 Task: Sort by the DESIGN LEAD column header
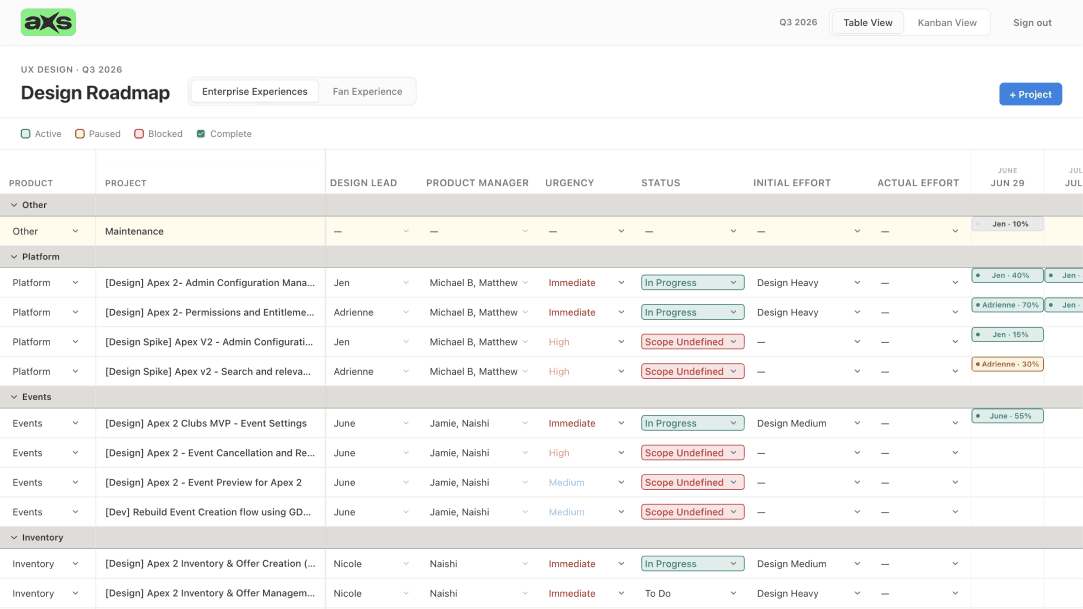(363, 183)
